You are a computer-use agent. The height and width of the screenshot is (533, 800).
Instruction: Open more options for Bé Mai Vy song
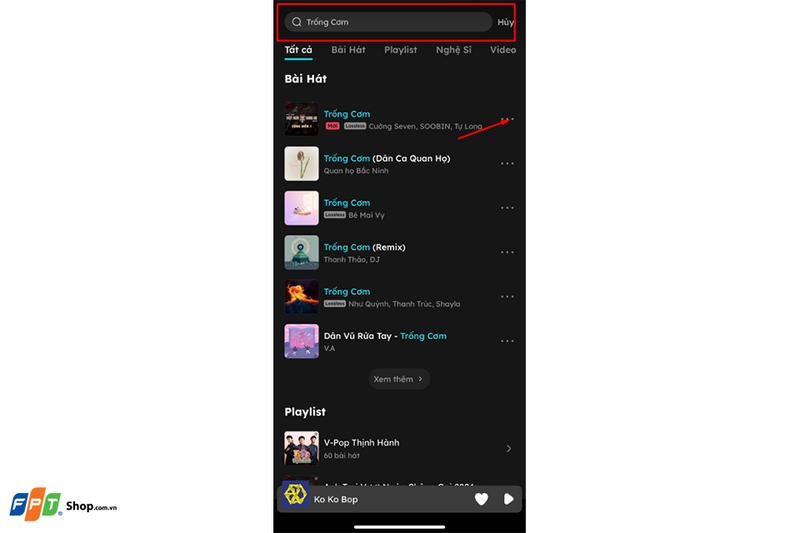tap(507, 208)
